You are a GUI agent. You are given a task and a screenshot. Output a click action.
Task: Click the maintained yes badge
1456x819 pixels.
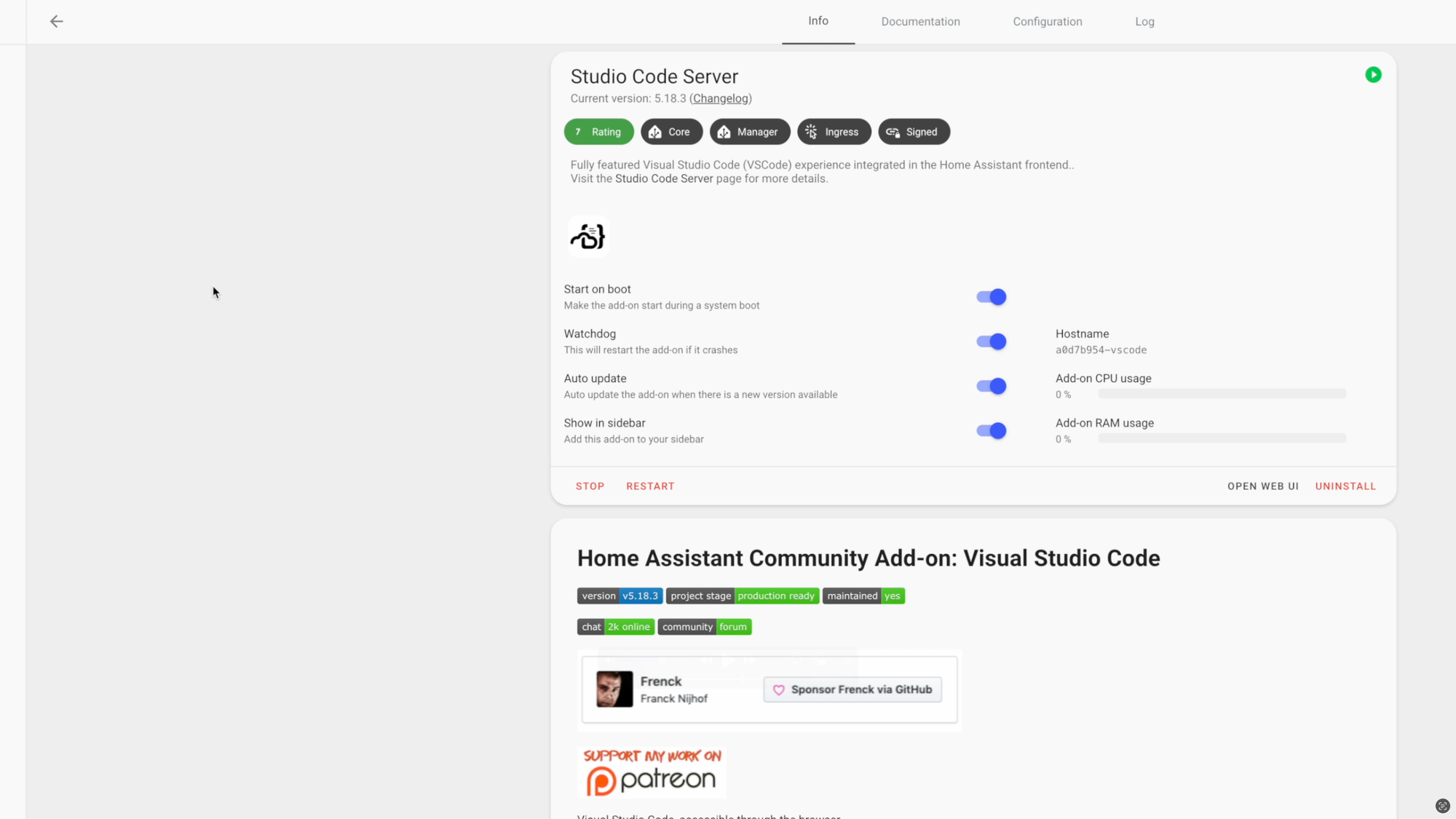(x=863, y=596)
